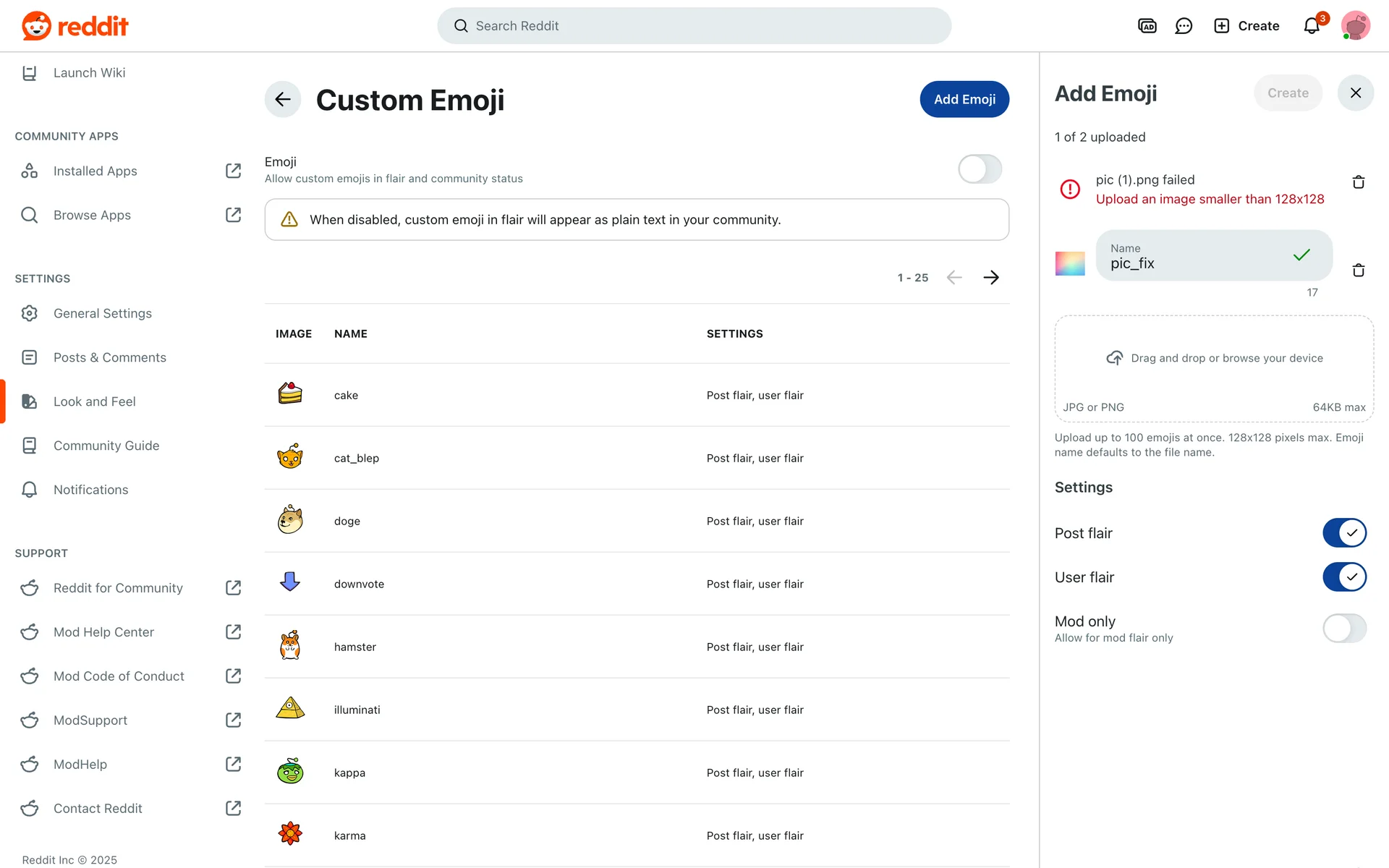
Task: Open Installed Apps external link icon
Action: click(x=233, y=171)
